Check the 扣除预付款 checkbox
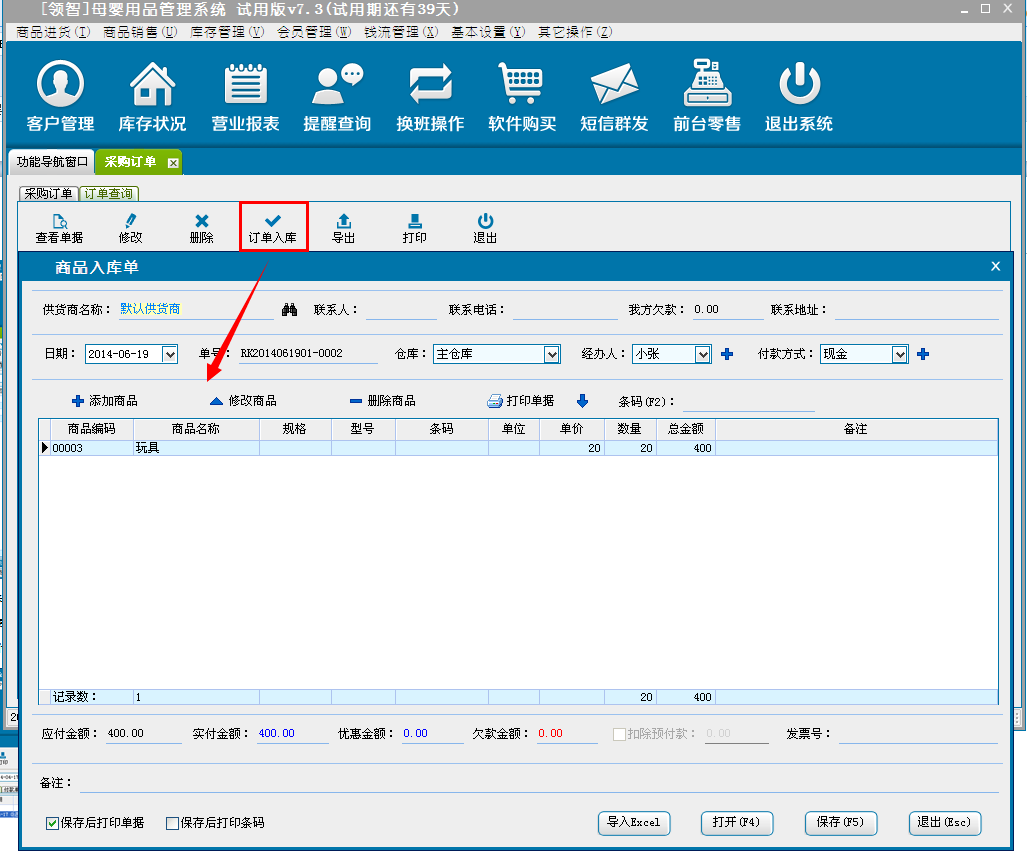The height and width of the screenshot is (851, 1027). pyautogui.click(x=619, y=734)
